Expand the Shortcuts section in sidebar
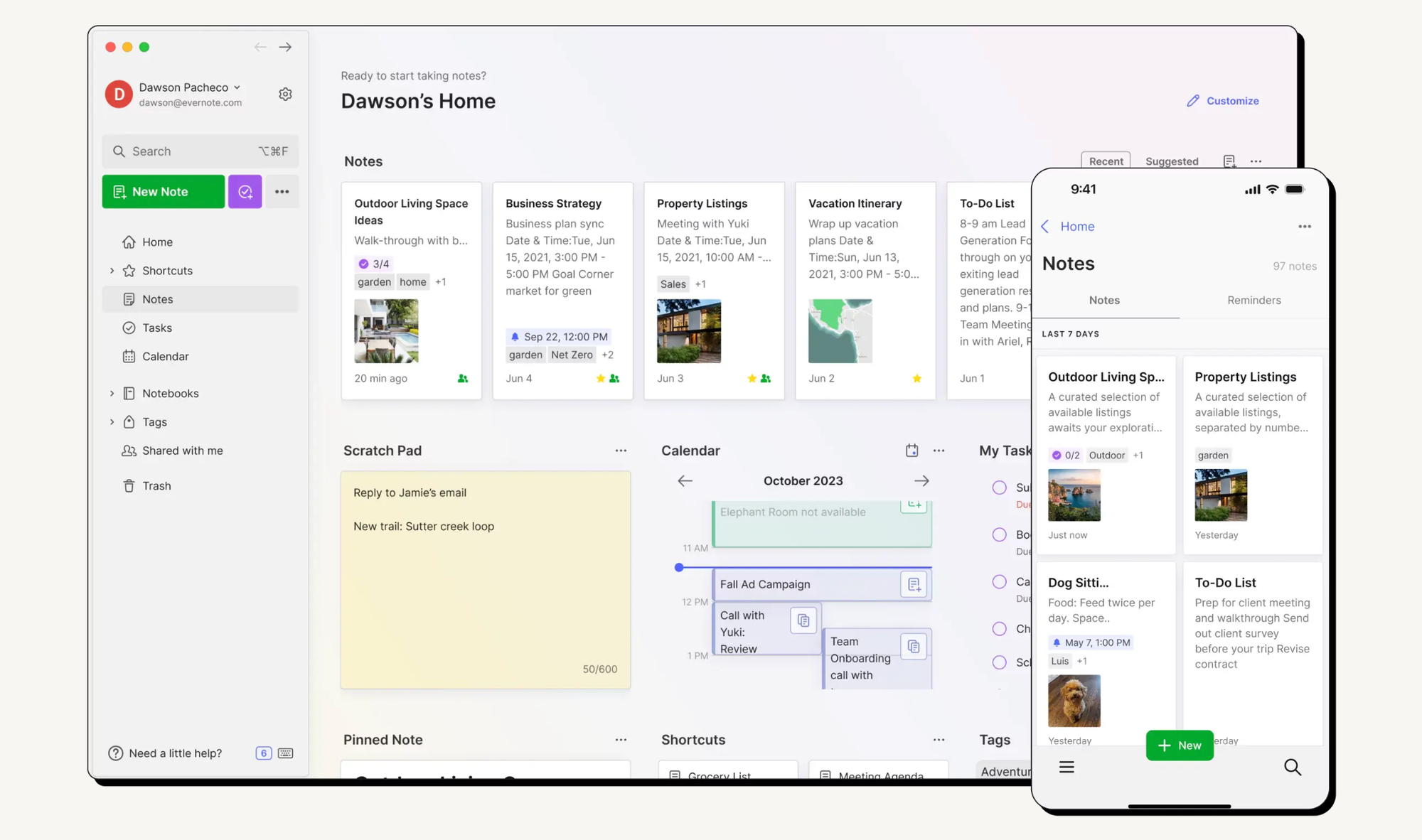The height and width of the screenshot is (840, 1422). click(112, 271)
